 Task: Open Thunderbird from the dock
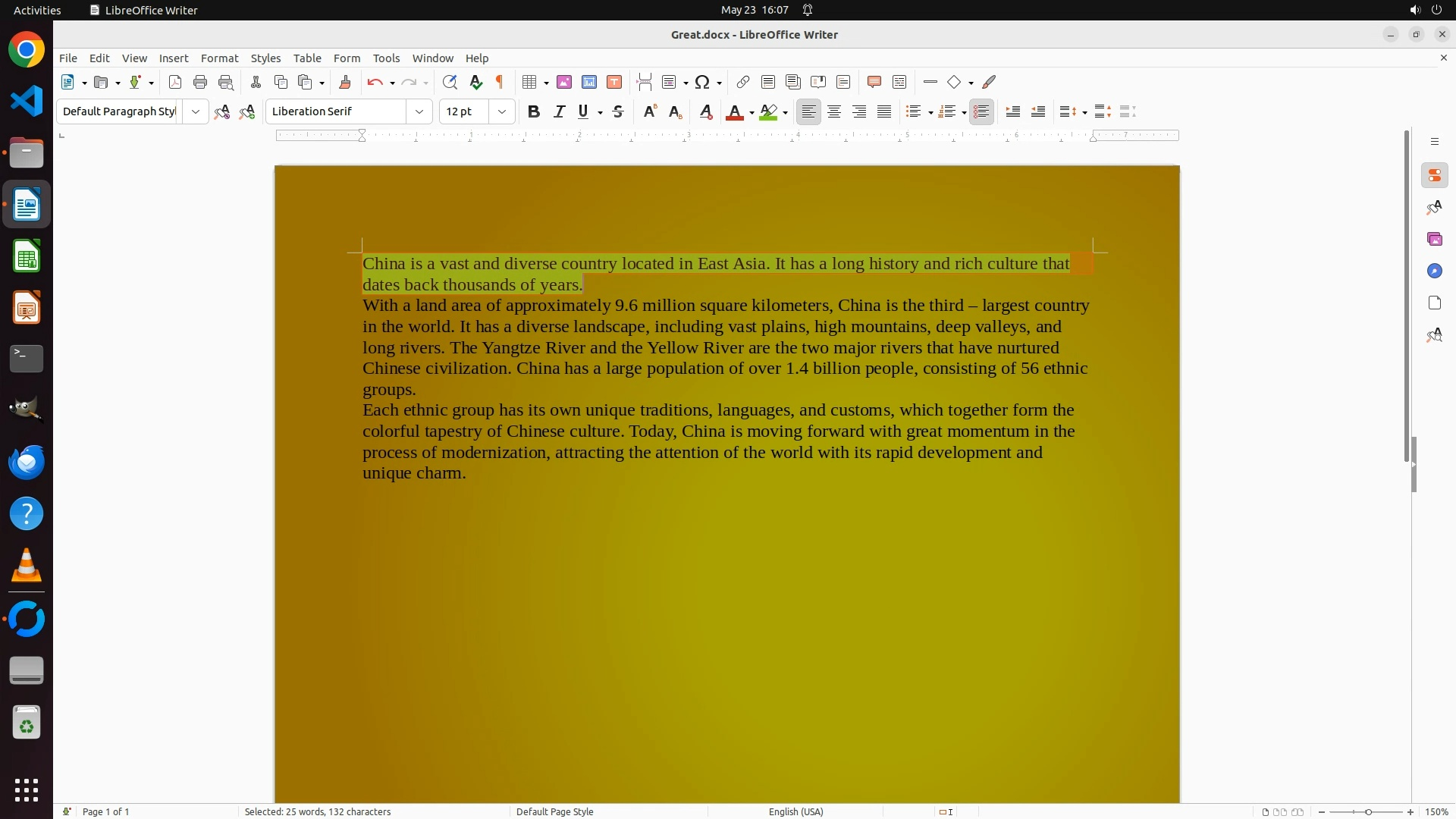coord(27,462)
